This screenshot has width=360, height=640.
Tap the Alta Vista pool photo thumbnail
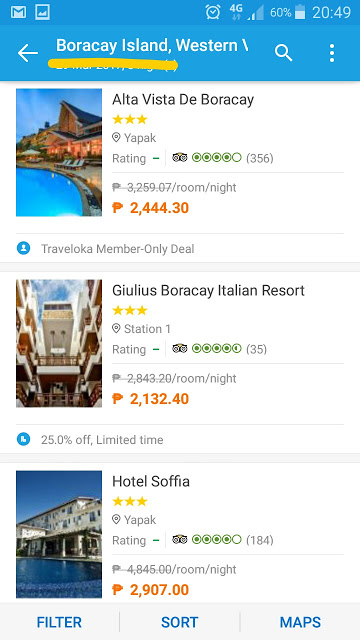pos(59,152)
